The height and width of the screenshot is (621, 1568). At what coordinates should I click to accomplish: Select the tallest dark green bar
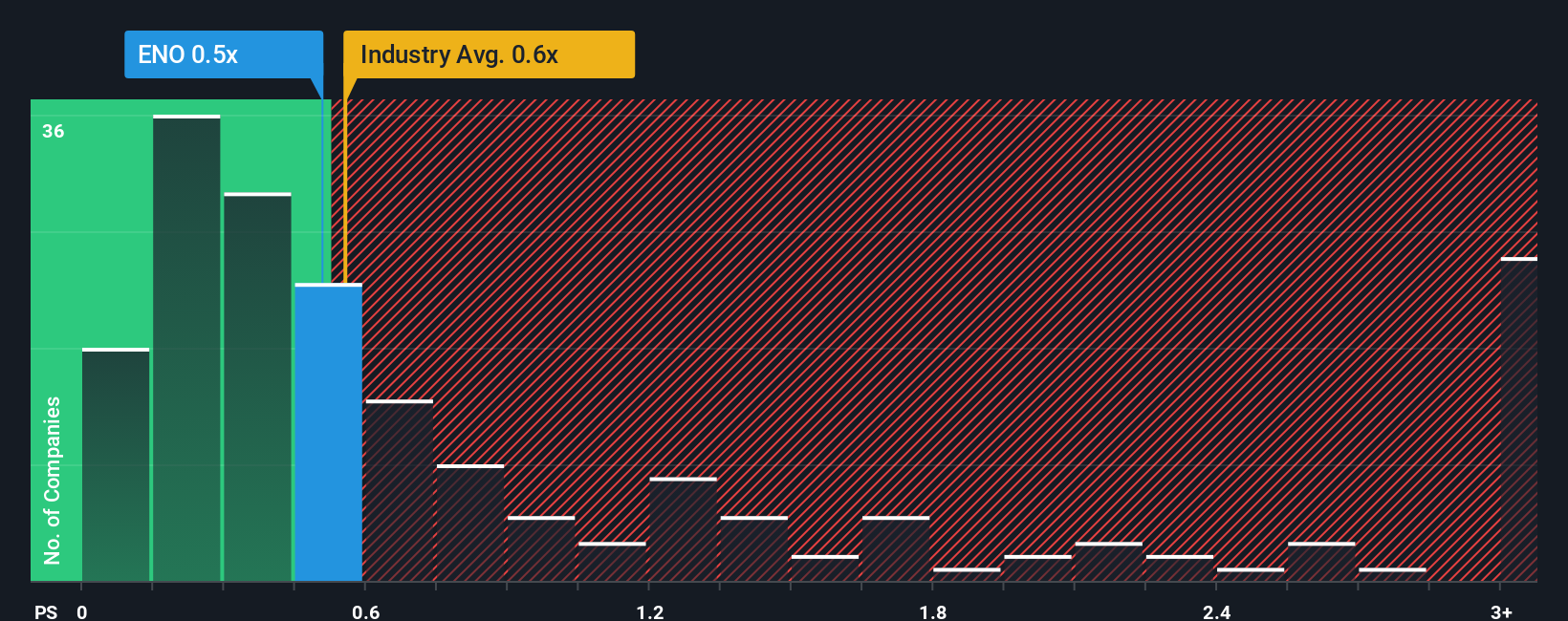pyautogui.click(x=186, y=349)
